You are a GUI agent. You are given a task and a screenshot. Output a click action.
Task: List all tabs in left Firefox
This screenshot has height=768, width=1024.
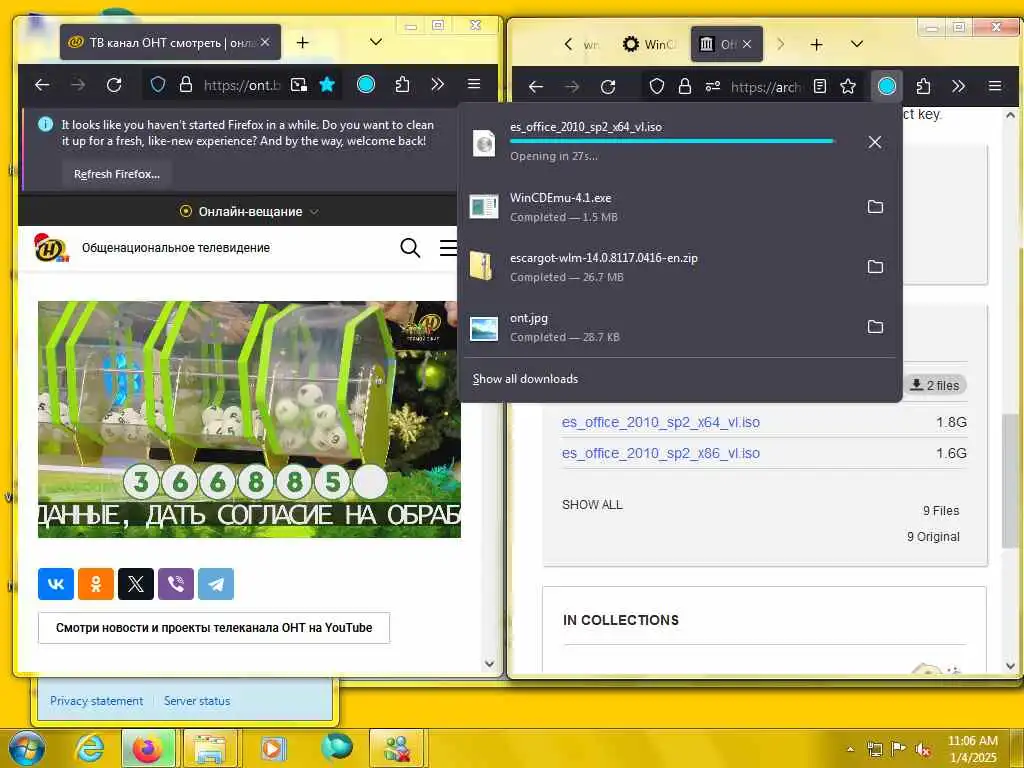tap(376, 42)
